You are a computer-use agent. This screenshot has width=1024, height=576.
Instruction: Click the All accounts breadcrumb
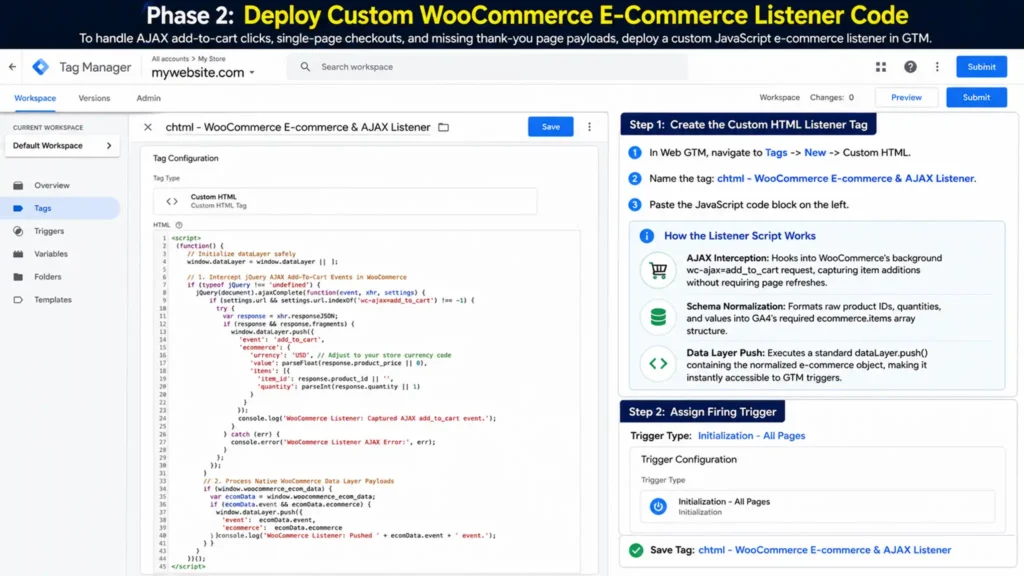click(x=170, y=59)
